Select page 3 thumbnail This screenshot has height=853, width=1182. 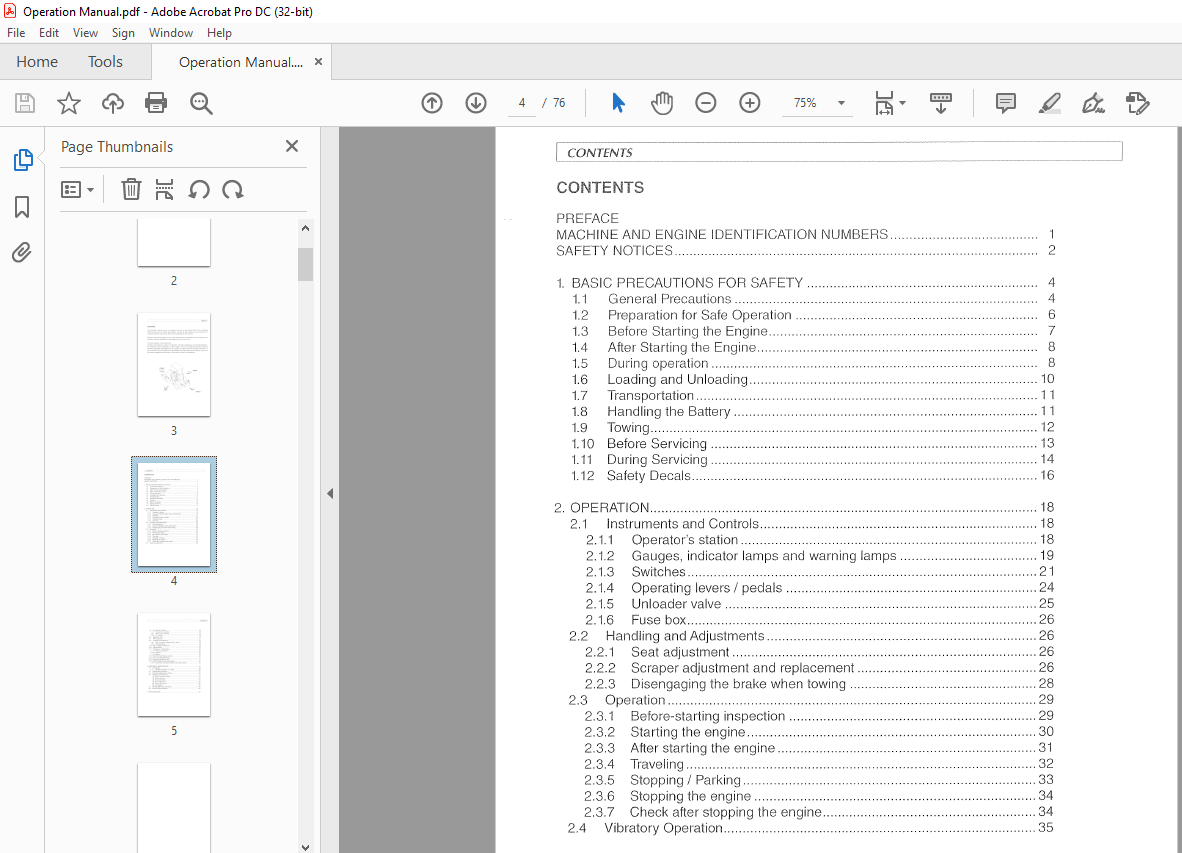174,365
